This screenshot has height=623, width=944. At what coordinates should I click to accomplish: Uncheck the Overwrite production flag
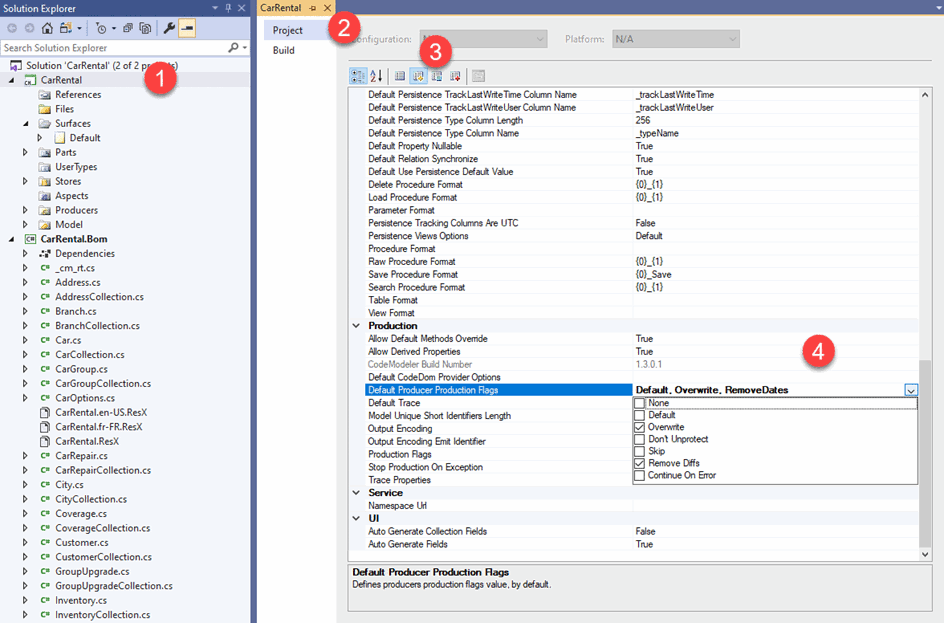point(639,425)
